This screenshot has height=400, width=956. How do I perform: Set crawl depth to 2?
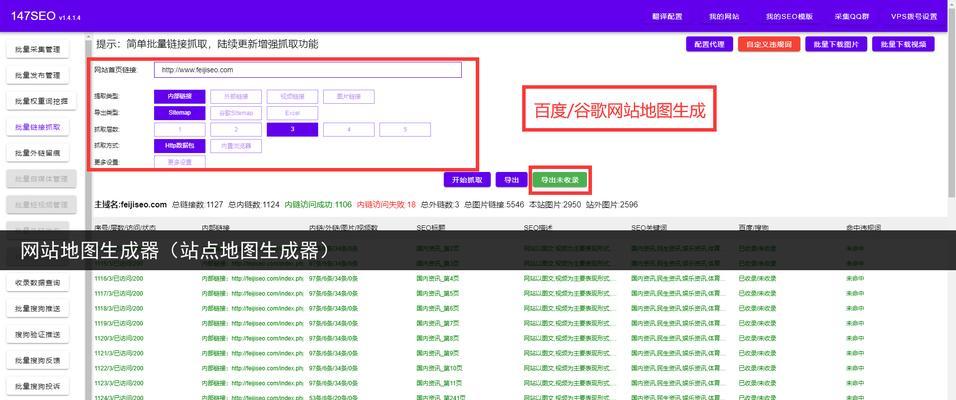click(236, 129)
